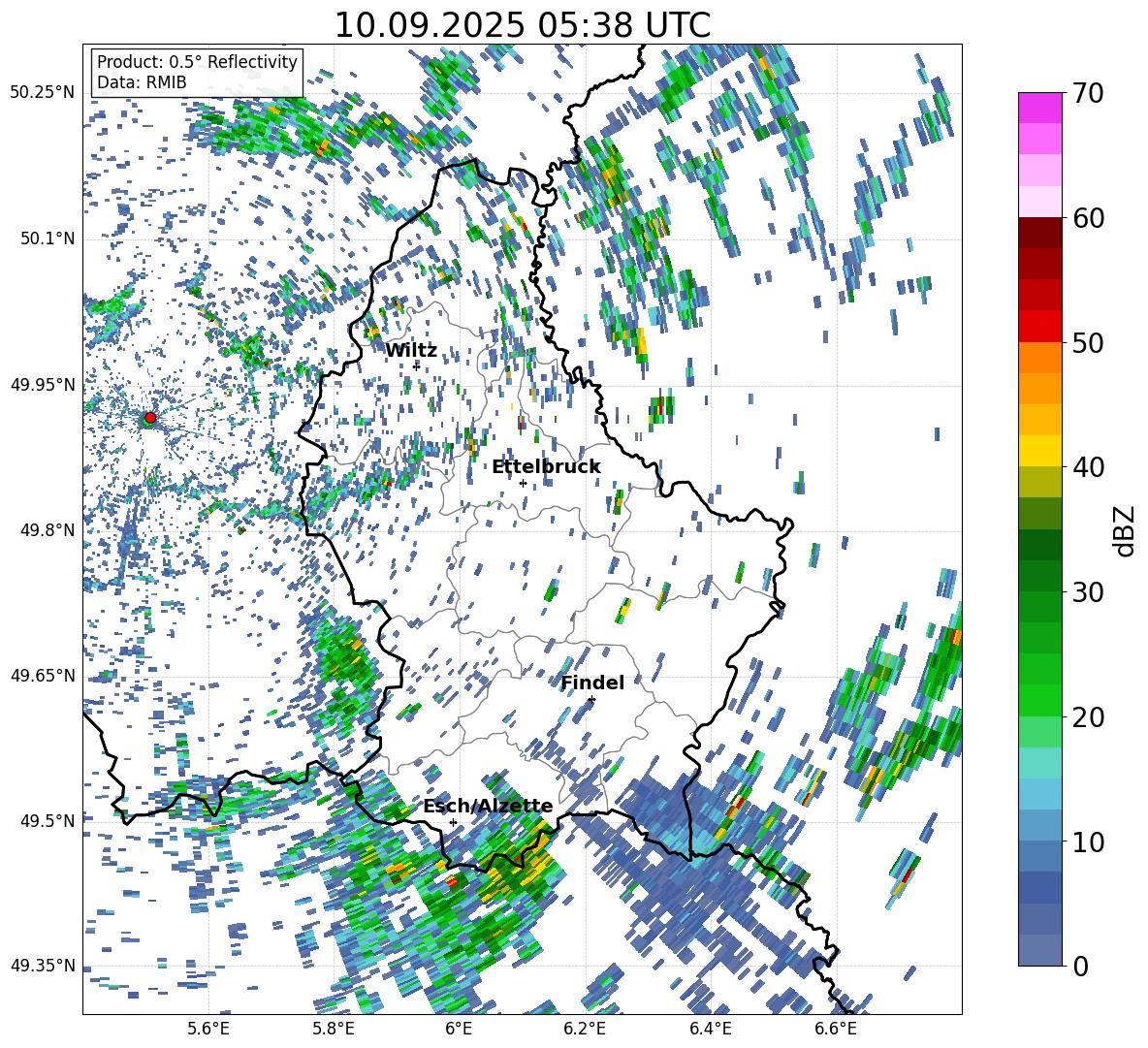Click the red radar site marker
Screen dimensions: 1148x1048
pyautogui.click(x=150, y=418)
